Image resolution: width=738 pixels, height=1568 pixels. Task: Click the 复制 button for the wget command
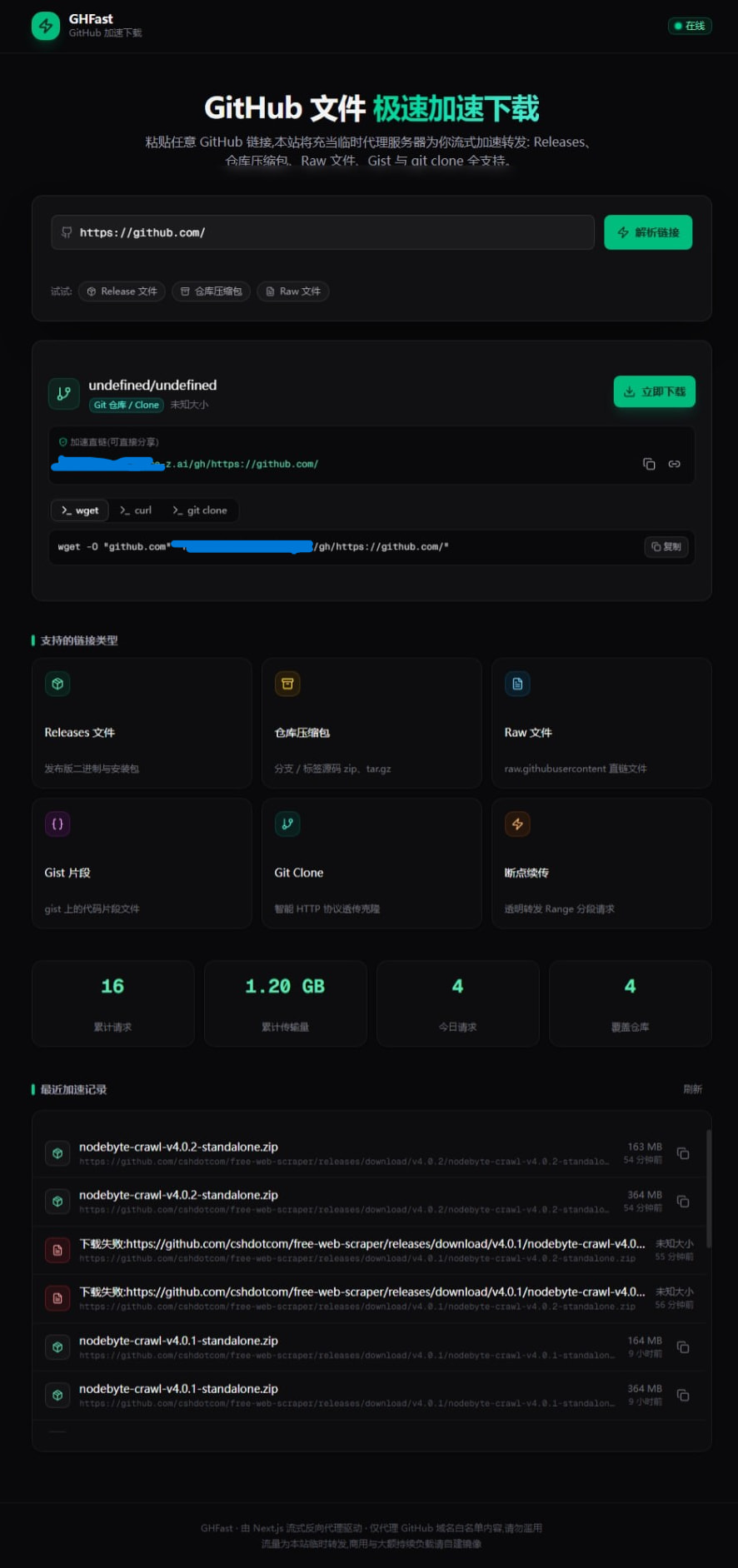(x=666, y=547)
